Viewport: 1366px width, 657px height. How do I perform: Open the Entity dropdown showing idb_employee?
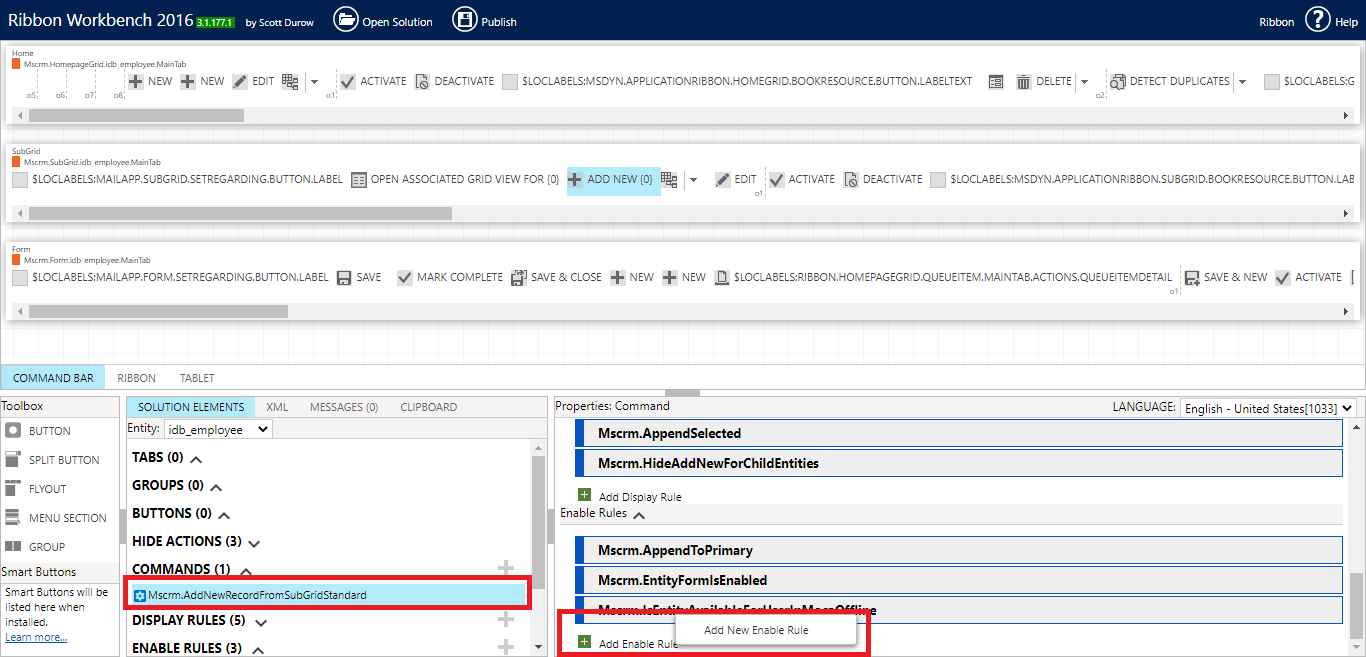[x=218, y=428]
